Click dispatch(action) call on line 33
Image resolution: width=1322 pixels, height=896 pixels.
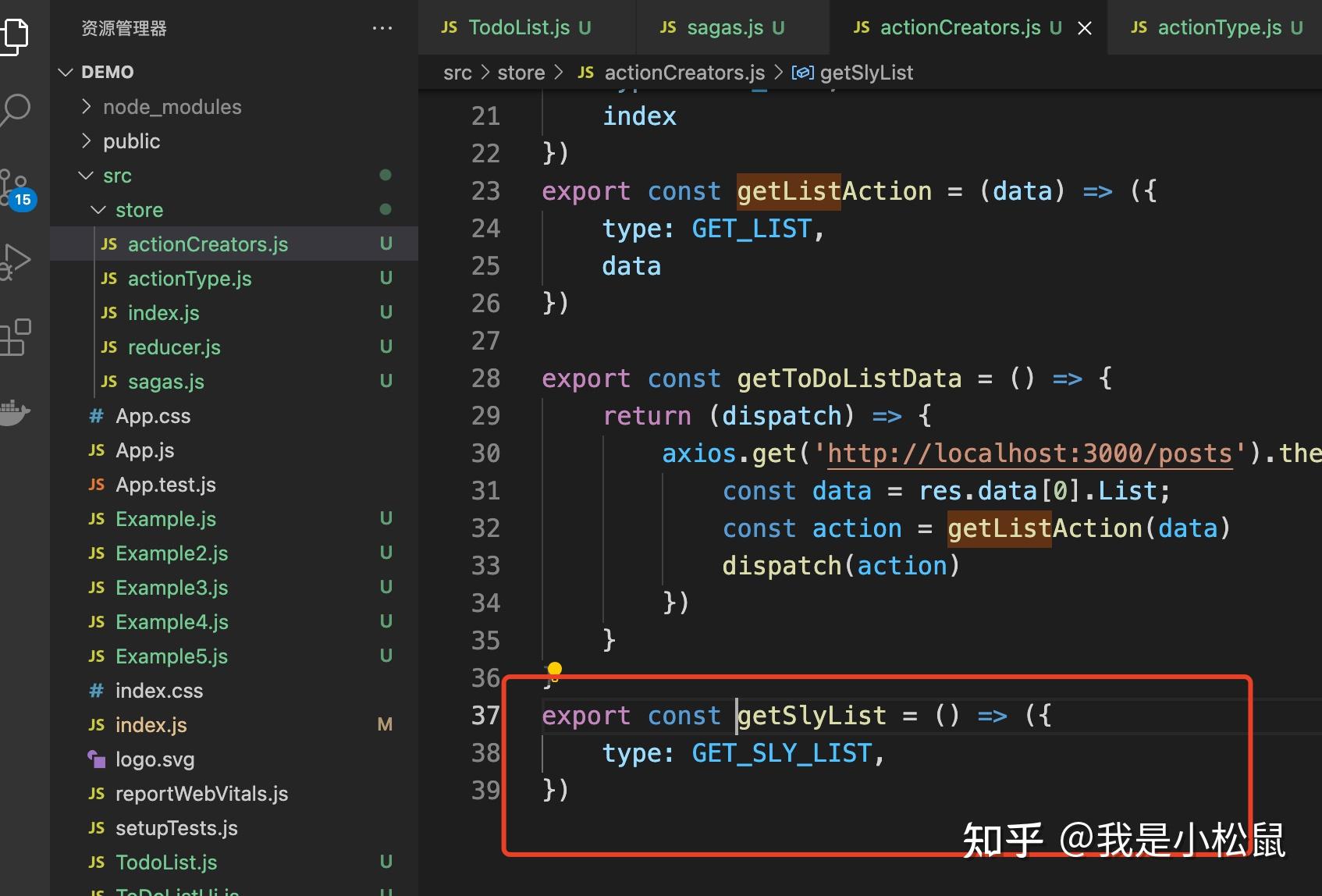click(x=841, y=566)
